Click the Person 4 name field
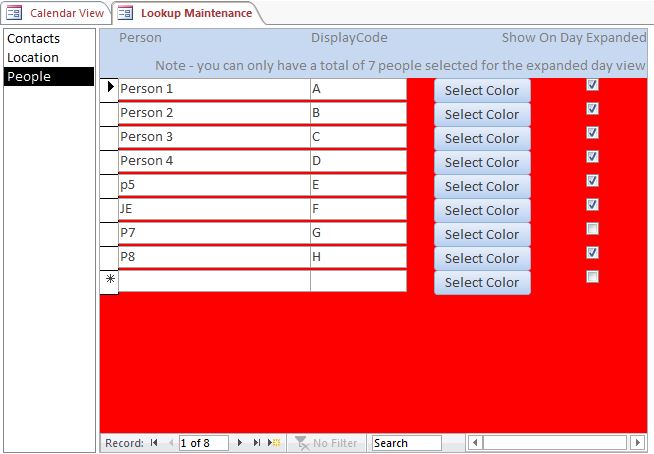The height and width of the screenshot is (454, 654). [214, 161]
